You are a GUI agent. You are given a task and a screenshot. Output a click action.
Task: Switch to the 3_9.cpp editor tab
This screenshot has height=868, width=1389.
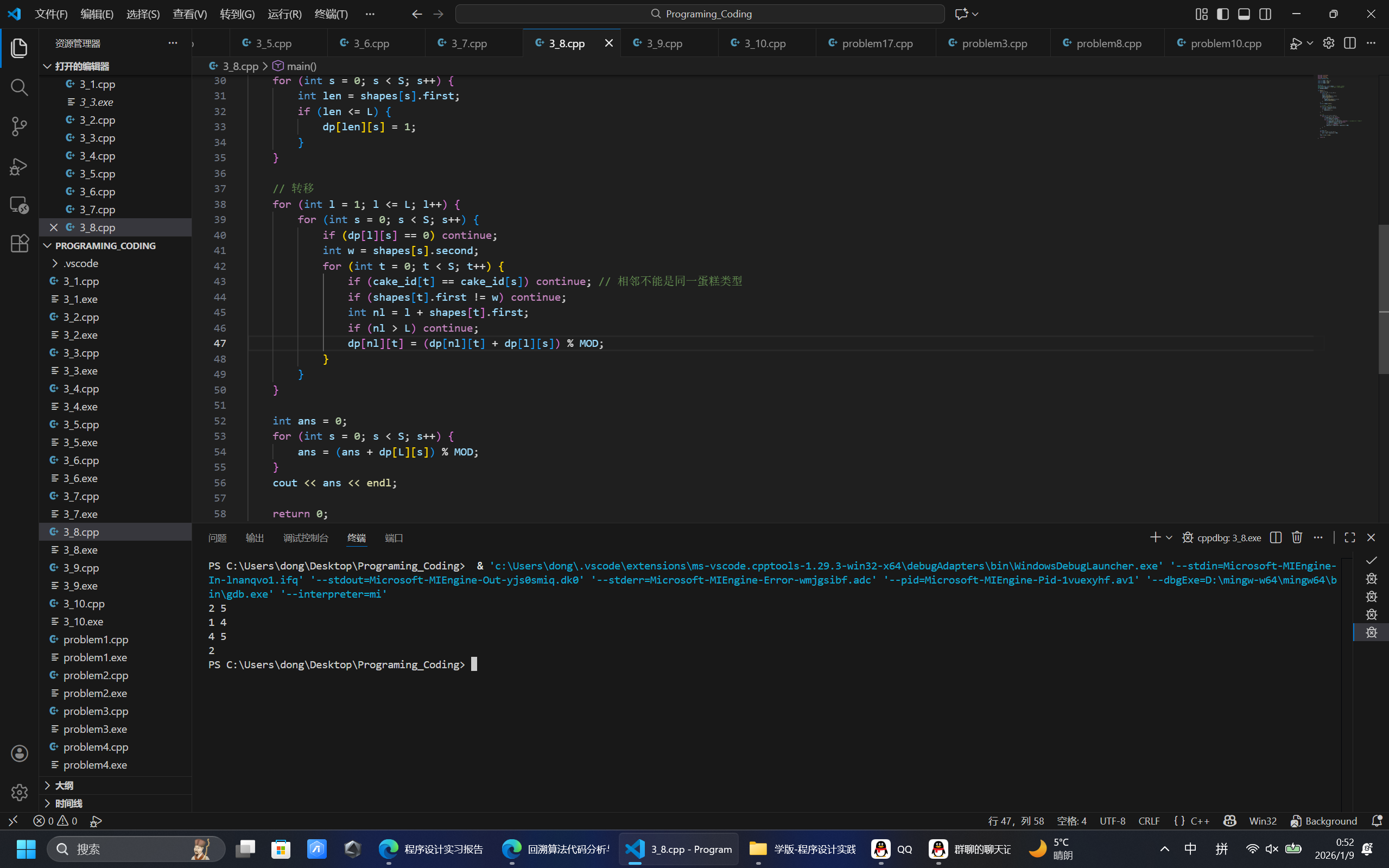664,43
